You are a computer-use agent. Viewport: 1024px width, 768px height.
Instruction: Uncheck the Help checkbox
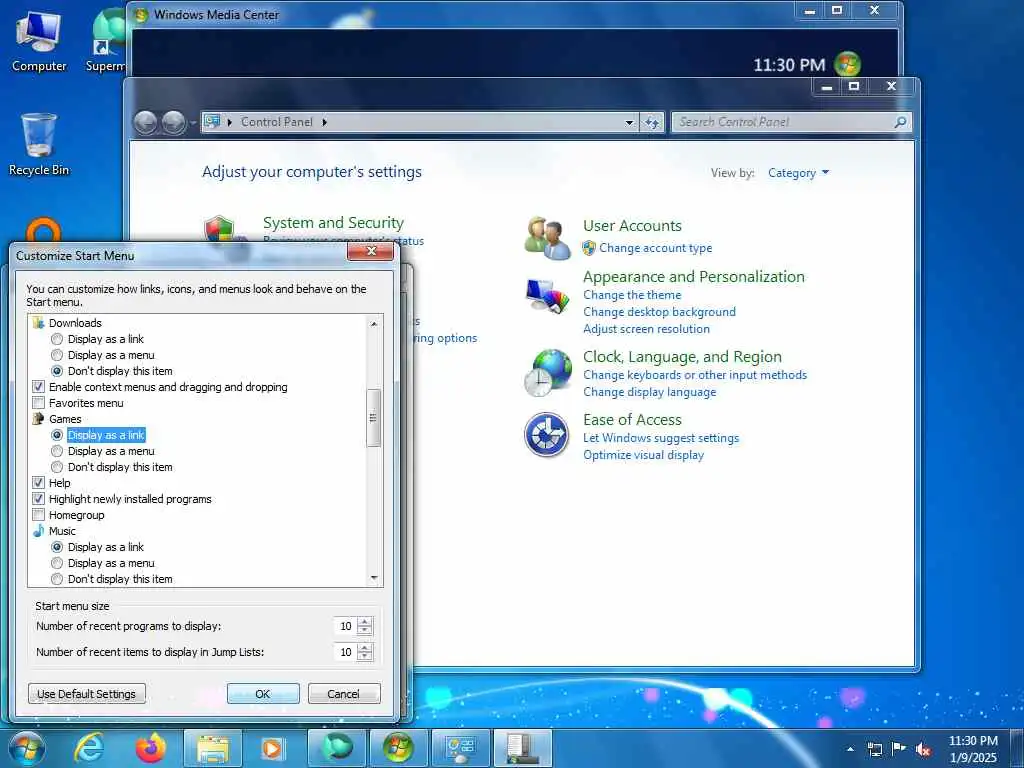(x=39, y=483)
